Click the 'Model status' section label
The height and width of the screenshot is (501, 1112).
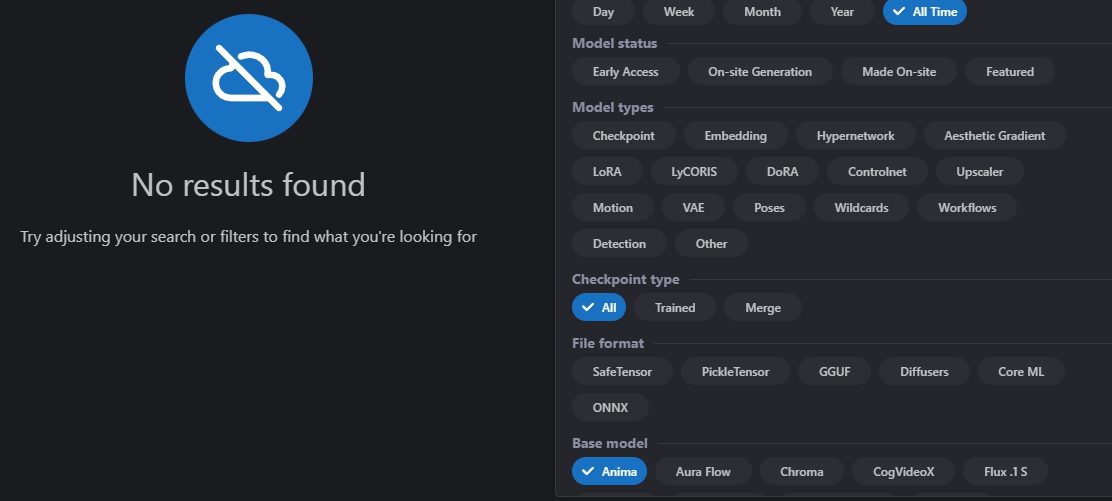click(614, 43)
